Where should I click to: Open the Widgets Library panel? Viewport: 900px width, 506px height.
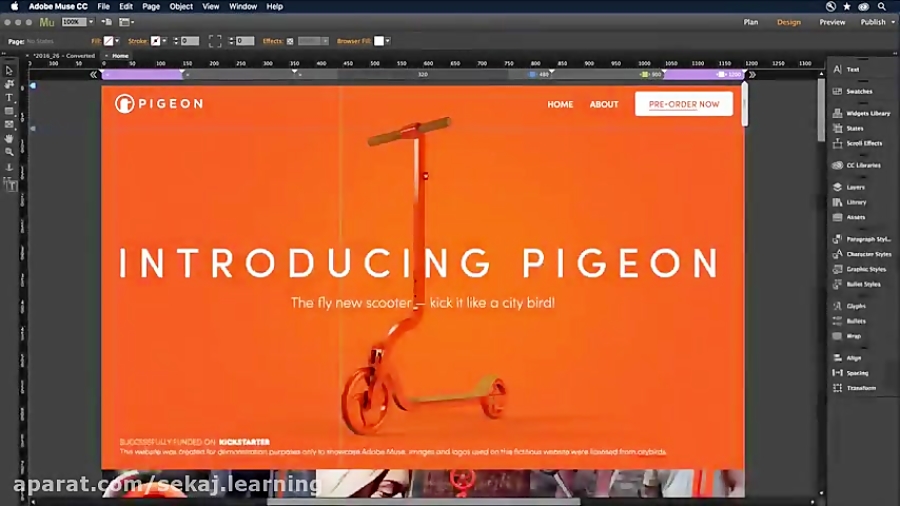[x=862, y=114]
